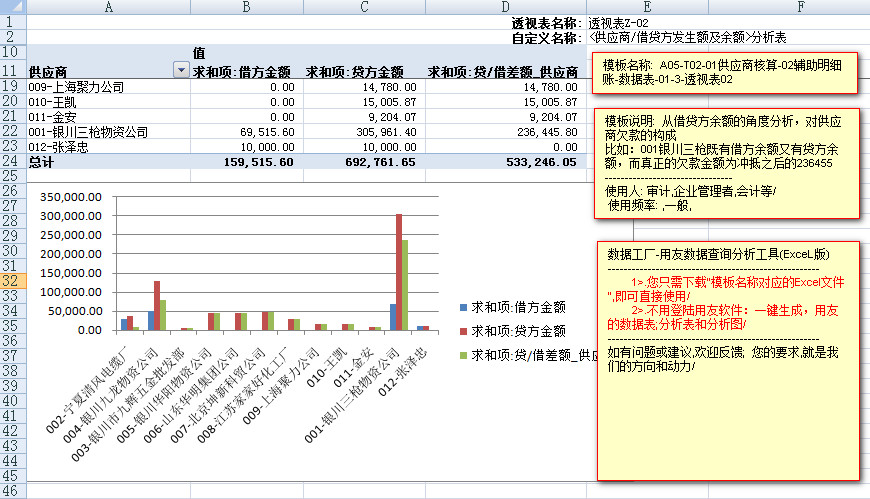Select the 模板说明 description note box
Image resolution: width=870 pixels, height=499 pixels.
coord(724,162)
